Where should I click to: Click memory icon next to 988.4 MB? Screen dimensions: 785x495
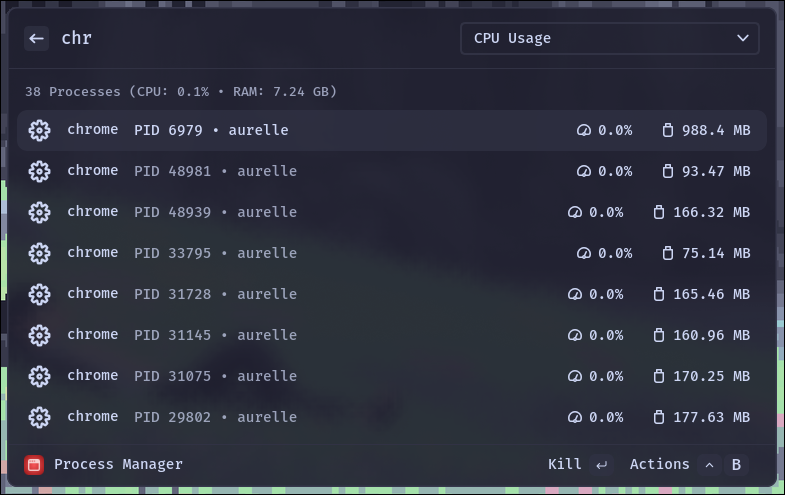[x=667, y=130]
